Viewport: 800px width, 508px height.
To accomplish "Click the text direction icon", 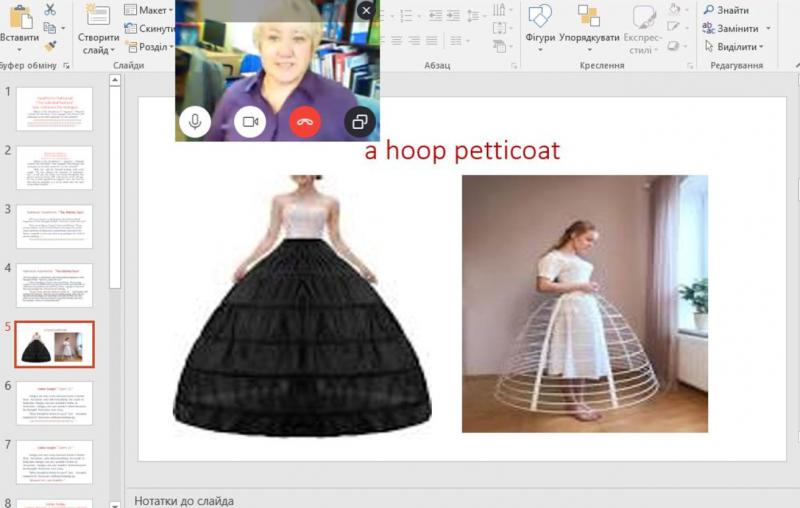I will pyautogui.click(x=499, y=10).
